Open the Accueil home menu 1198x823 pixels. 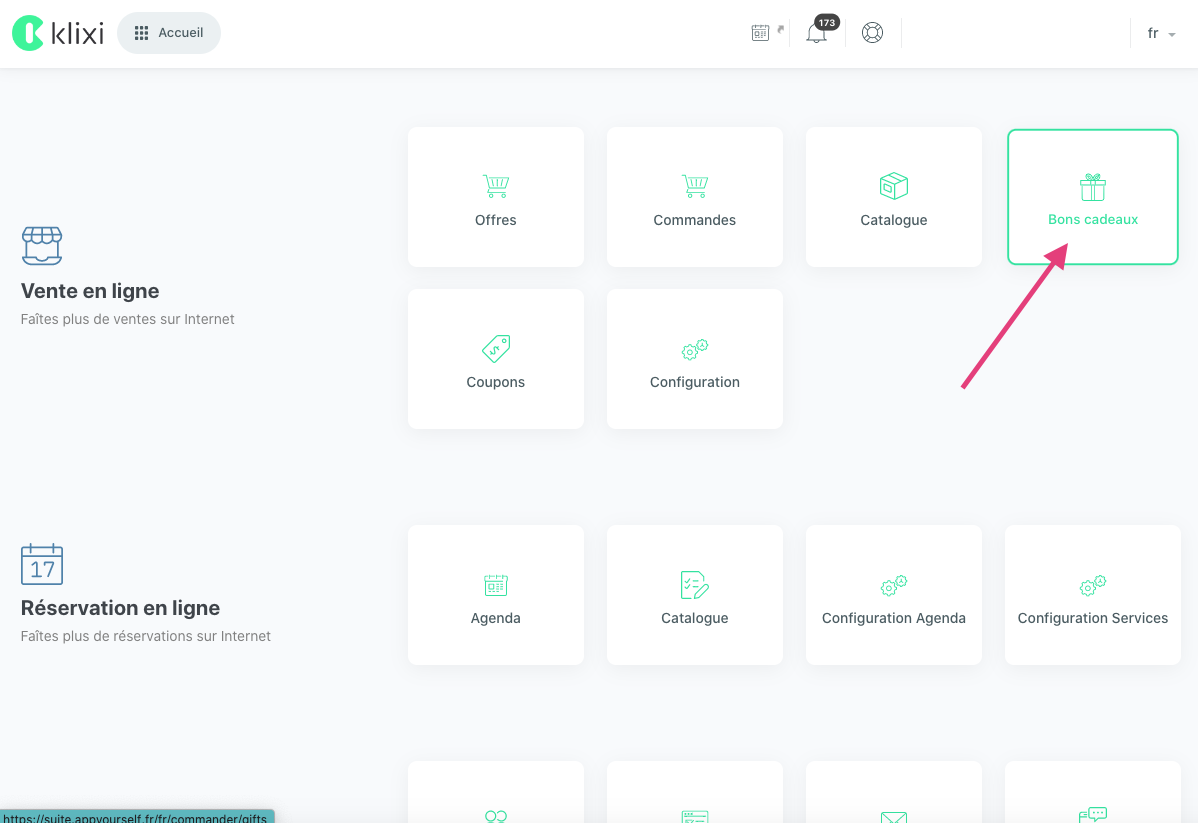[169, 33]
